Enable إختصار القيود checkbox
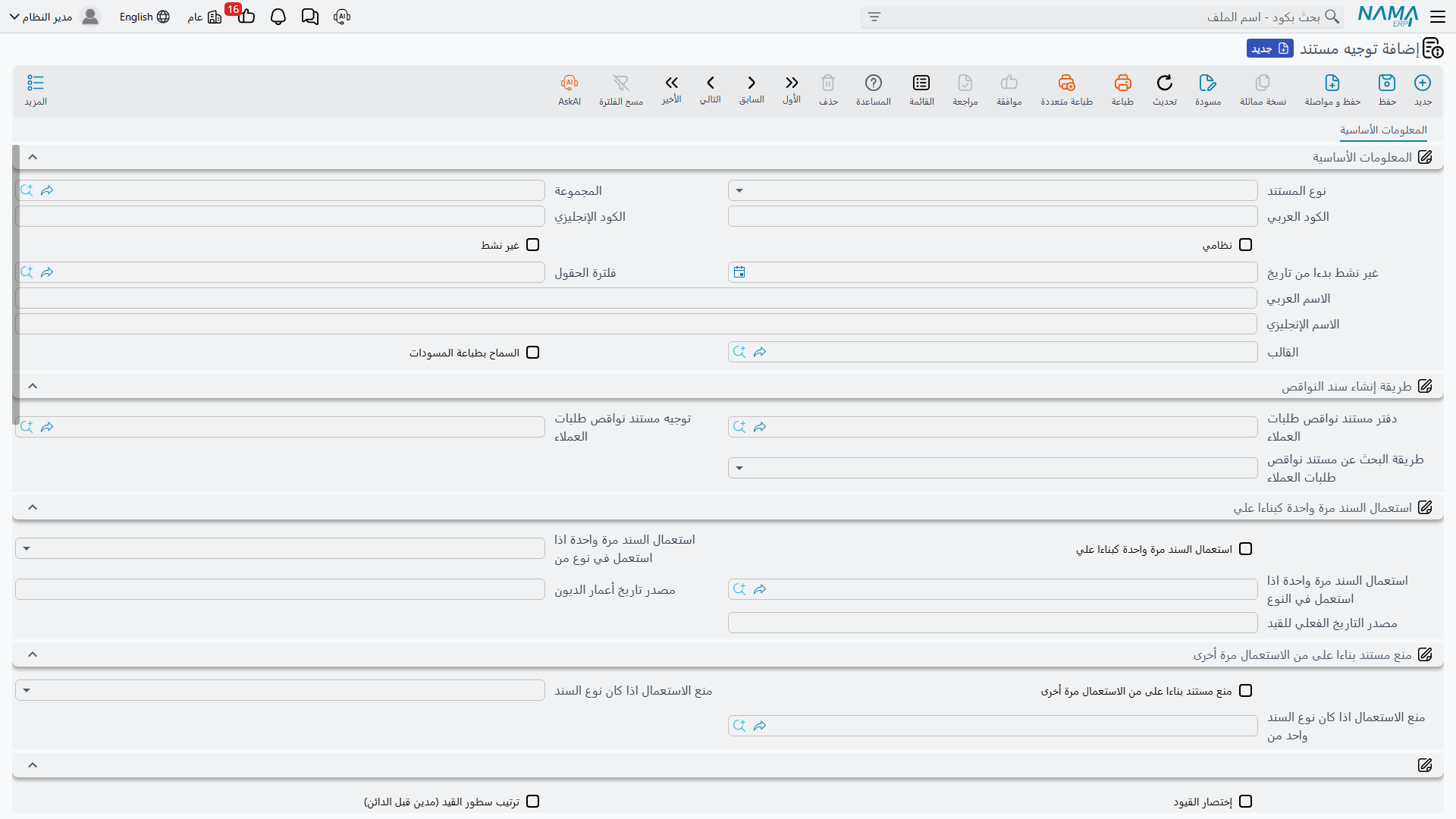Image resolution: width=1456 pixels, height=819 pixels. coord(1245,802)
